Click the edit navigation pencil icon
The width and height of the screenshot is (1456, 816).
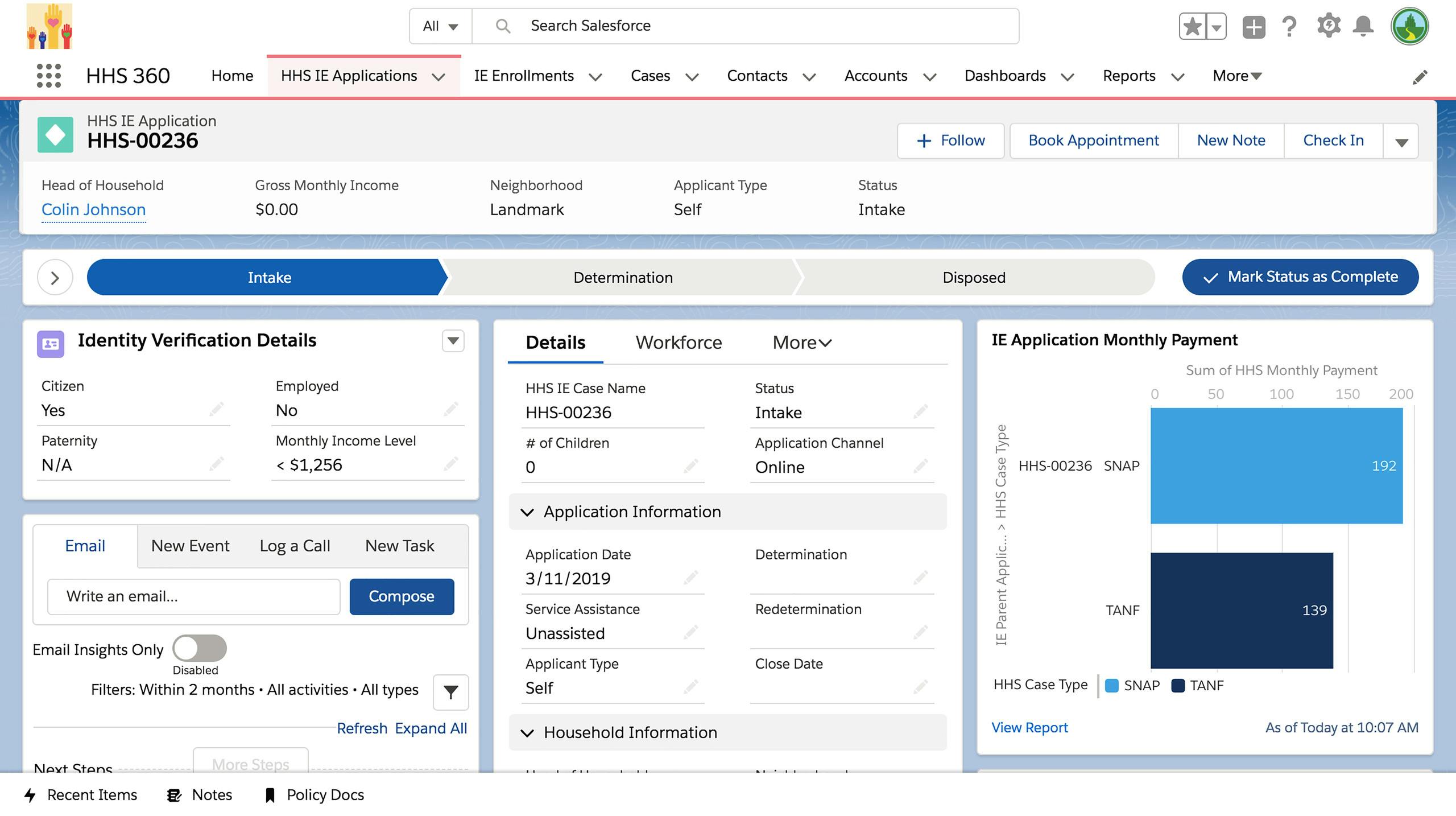tap(1420, 77)
